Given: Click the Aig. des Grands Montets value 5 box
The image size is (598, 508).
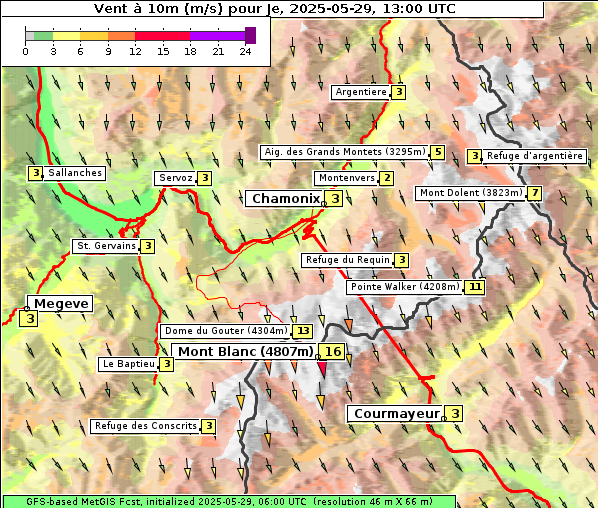Looking at the screenshot, I should pyautogui.click(x=437, y=152).
